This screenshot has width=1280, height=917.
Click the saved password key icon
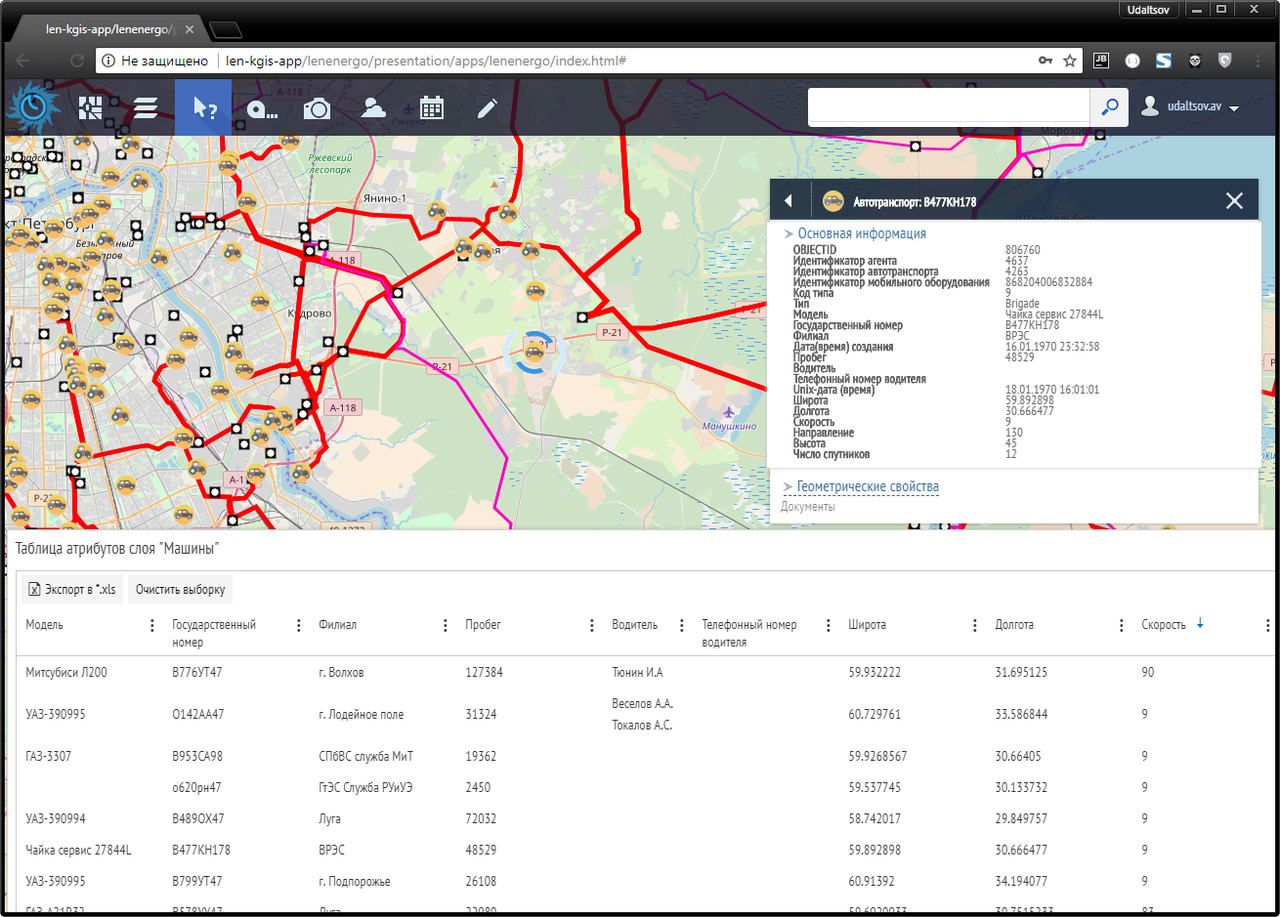click(1045, 60)
